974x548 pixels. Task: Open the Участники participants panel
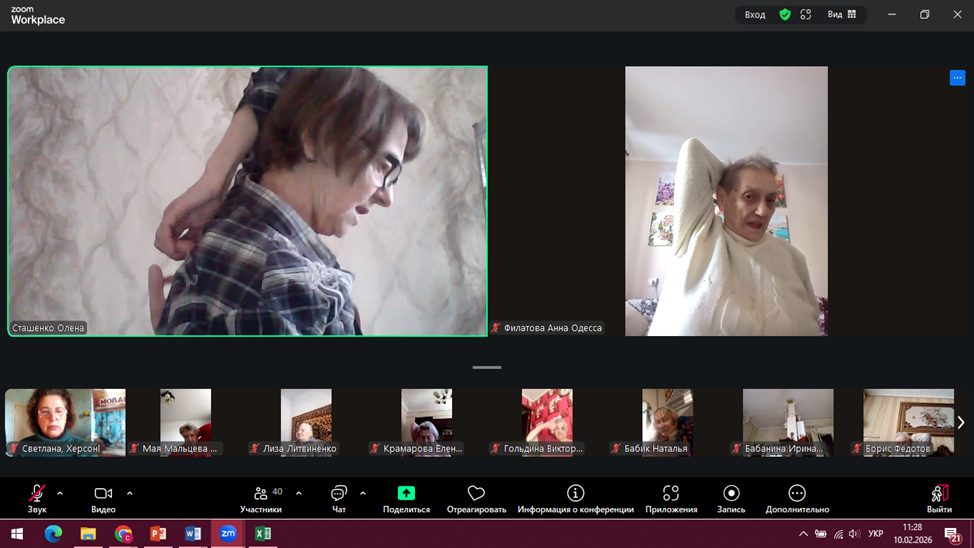click(262, 497)
